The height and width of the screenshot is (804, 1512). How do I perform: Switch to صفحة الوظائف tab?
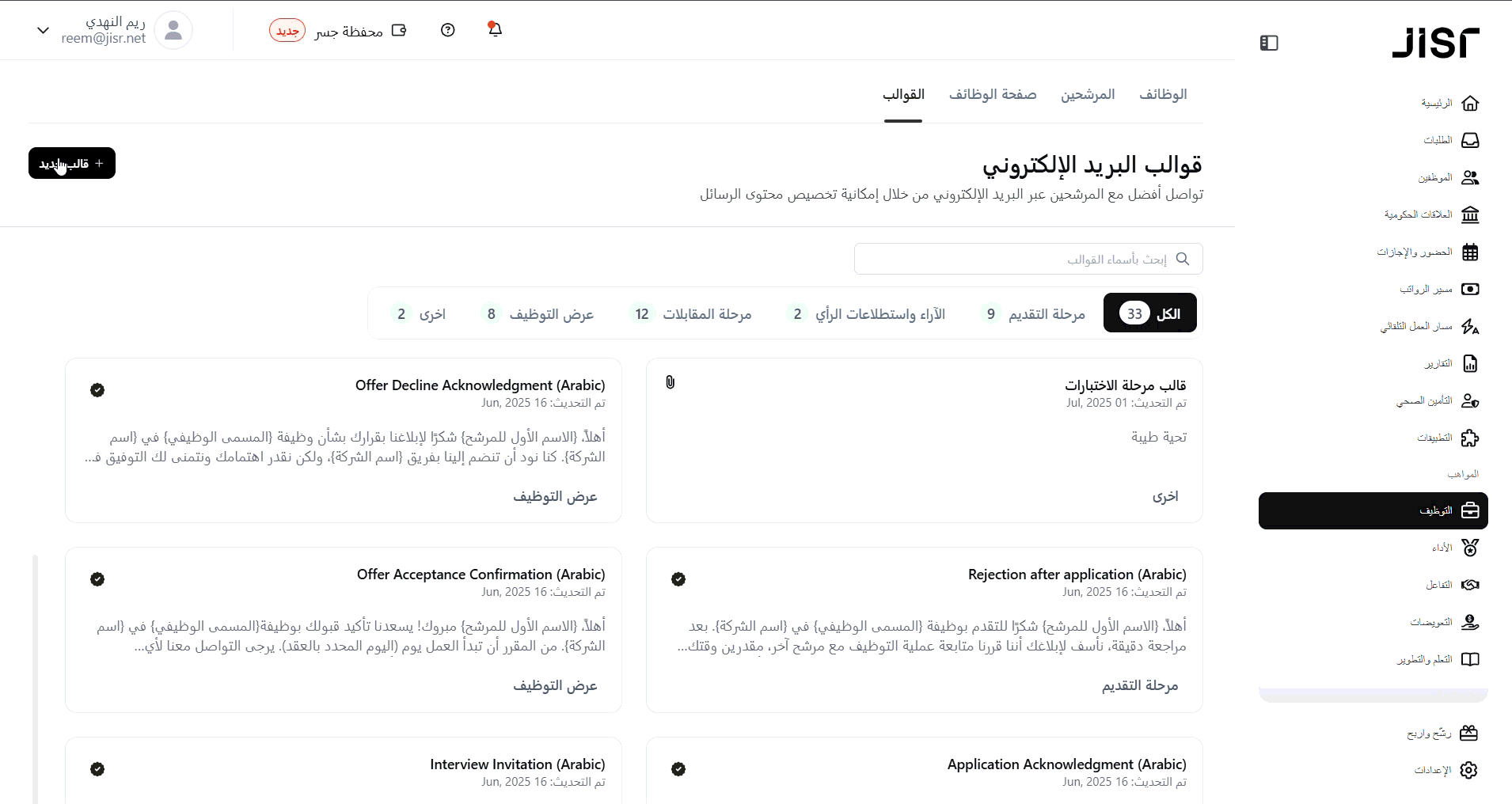[x=993, y=95]
